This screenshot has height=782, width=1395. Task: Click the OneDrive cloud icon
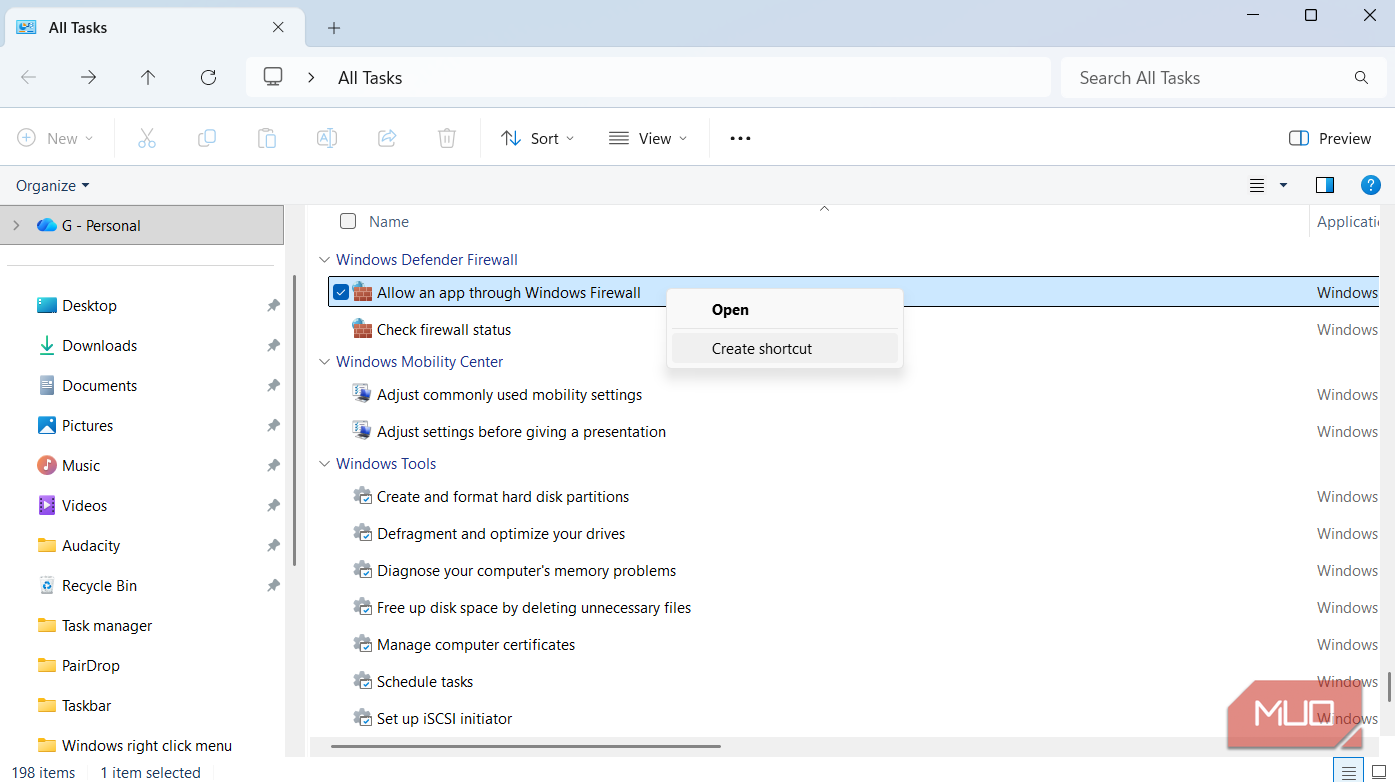tap(47, 225)
